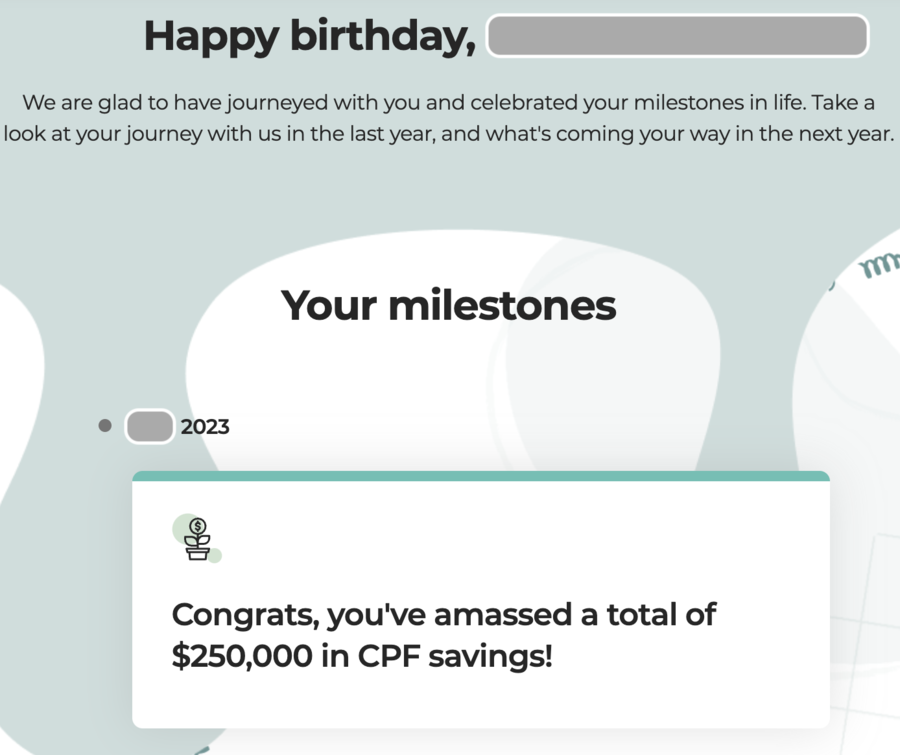Click the Happy birthday heading text

point(310,36)
